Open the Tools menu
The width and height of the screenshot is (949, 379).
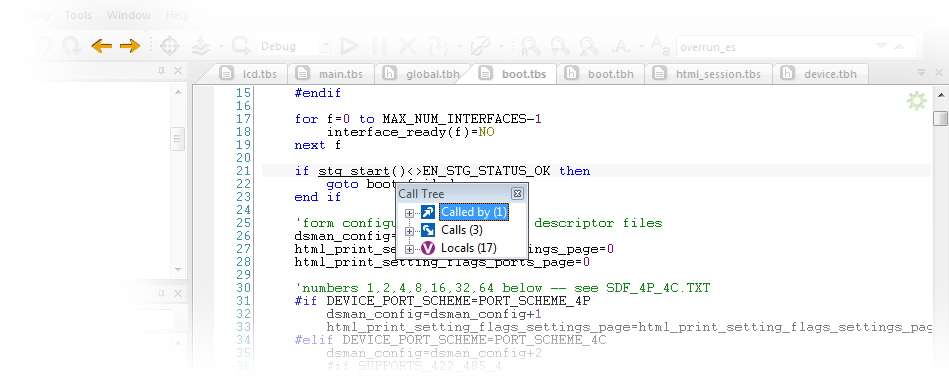tap(79, 15)
